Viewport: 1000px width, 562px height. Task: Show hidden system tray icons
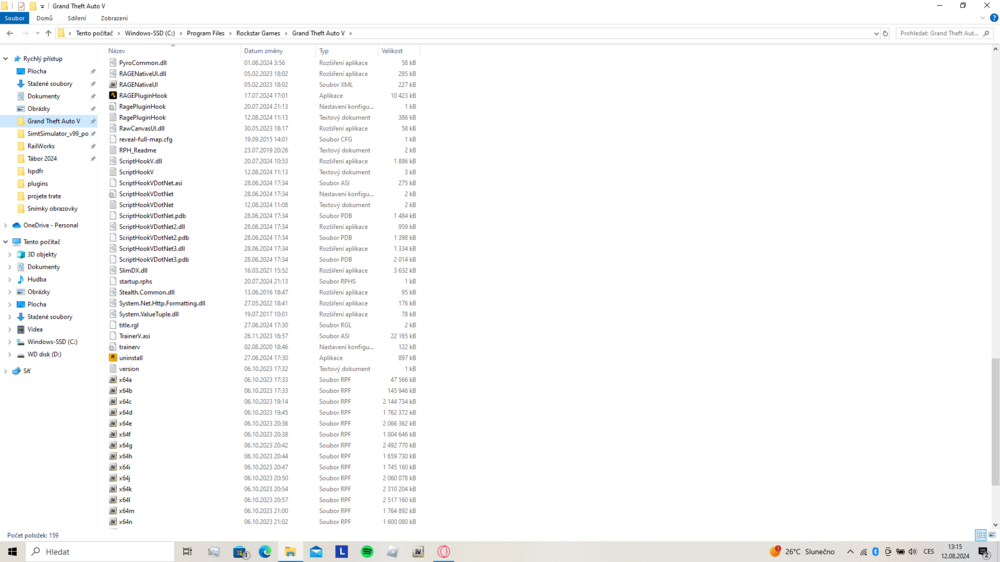coord(850,552)
